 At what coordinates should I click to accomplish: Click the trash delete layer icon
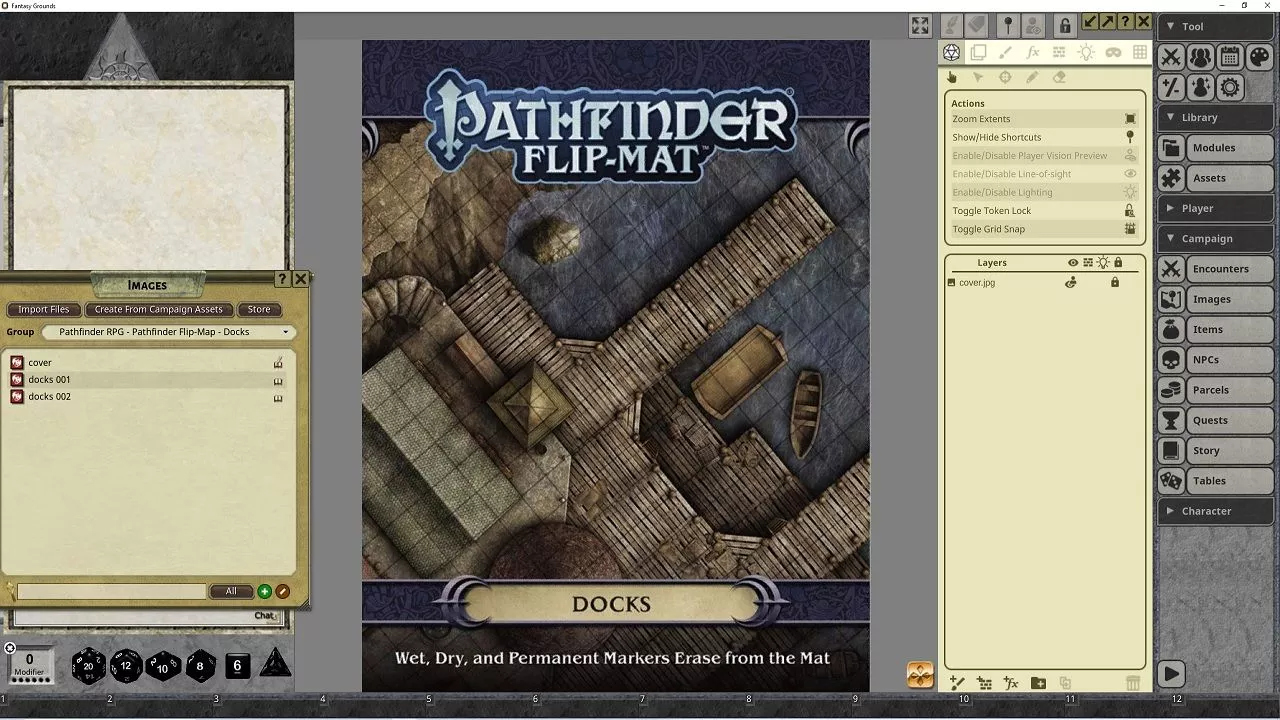click(1133, 683)
